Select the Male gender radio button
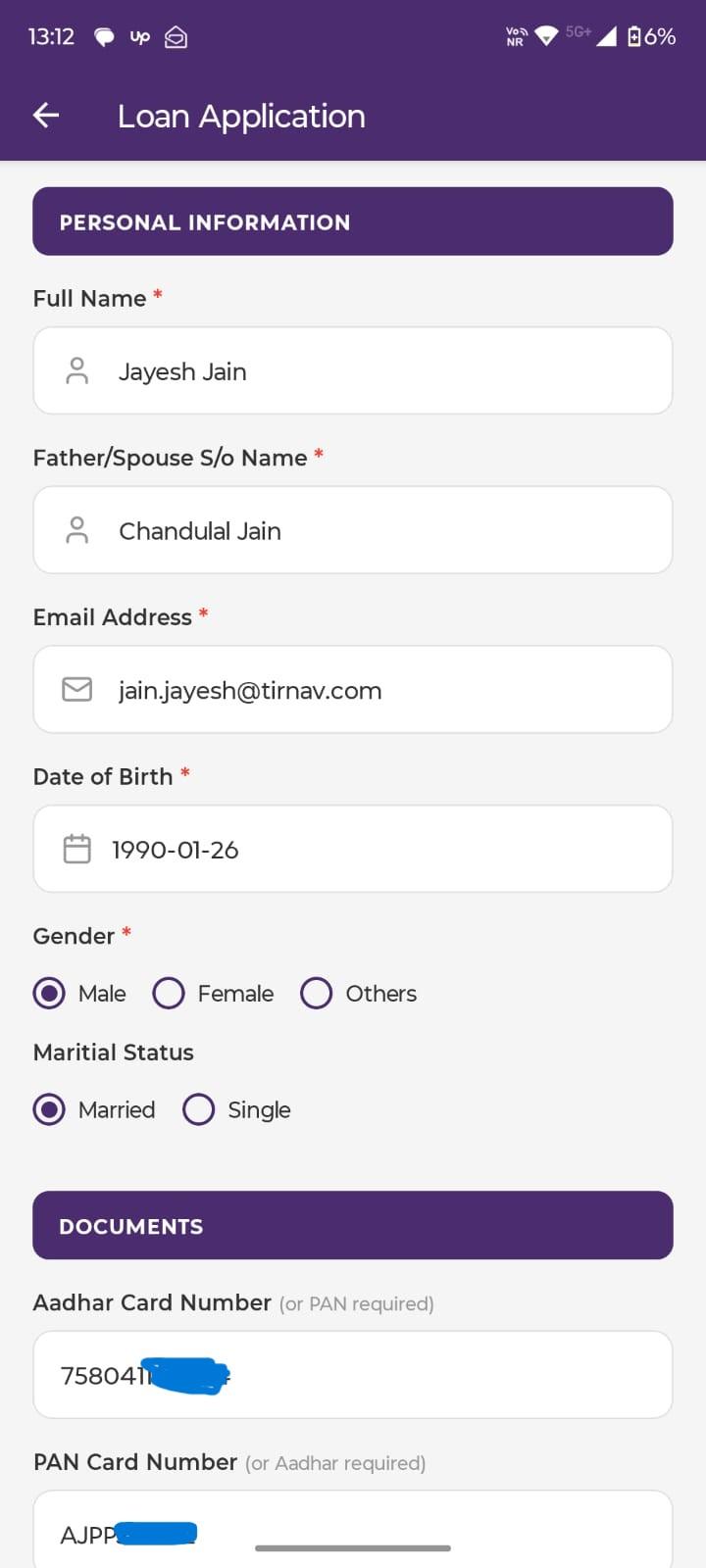The height and width of the screenshot is (1568, 706). [49, 993]
